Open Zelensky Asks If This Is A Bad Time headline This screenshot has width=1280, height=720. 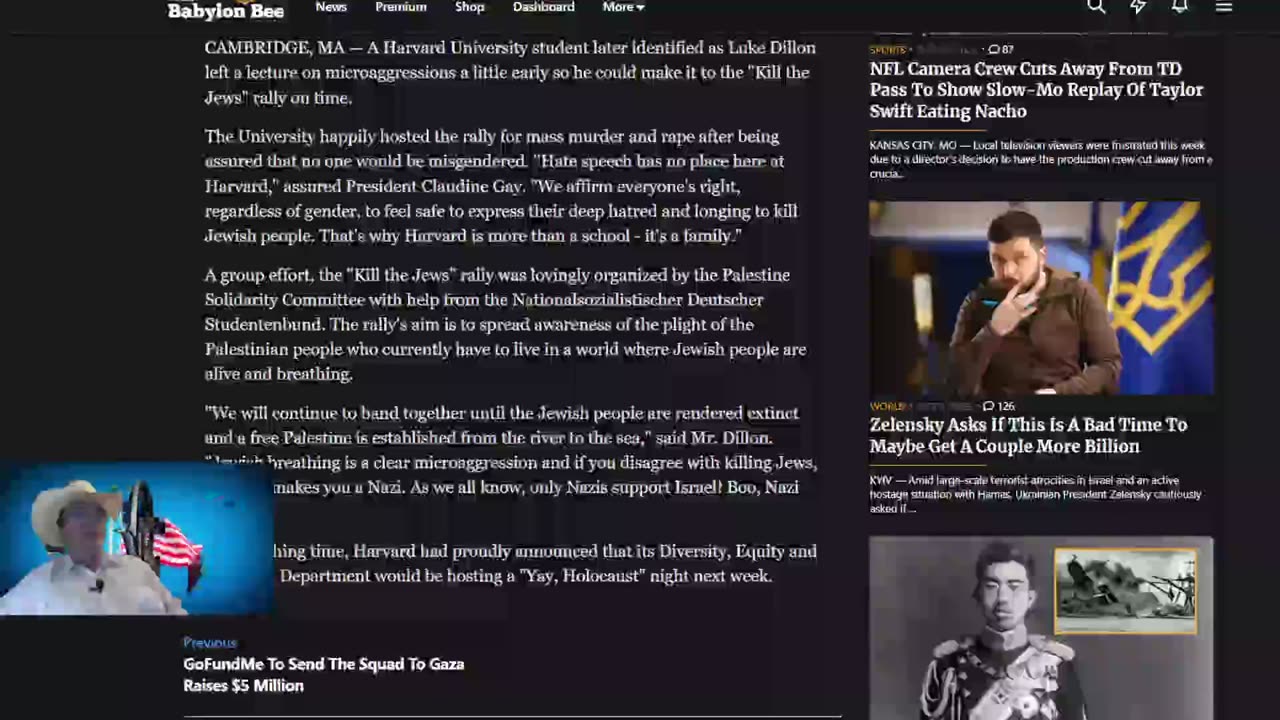pos(1028,435)
